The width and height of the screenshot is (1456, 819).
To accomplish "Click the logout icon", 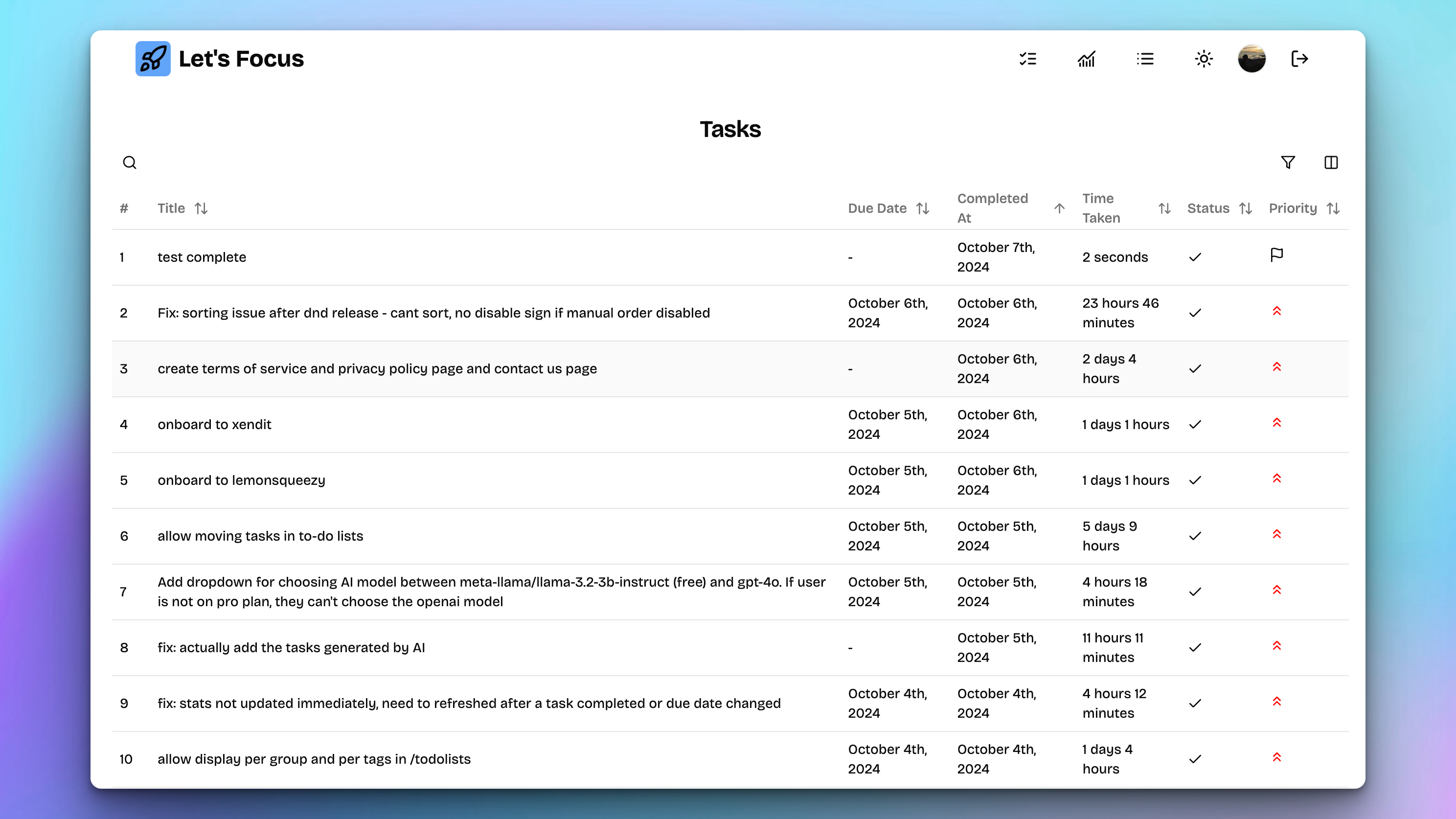I will (1299, 59).
